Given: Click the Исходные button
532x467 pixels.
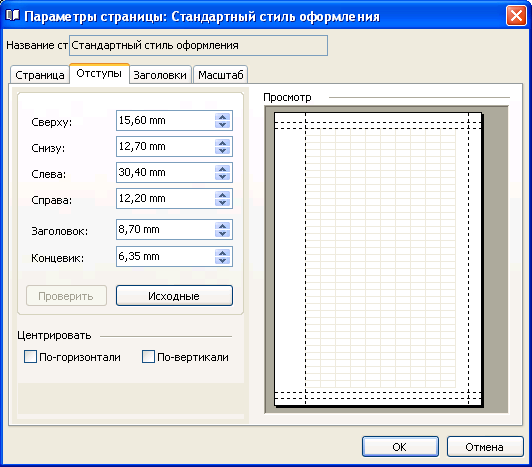Looking at the screenshot, I should tap(174, 296).
